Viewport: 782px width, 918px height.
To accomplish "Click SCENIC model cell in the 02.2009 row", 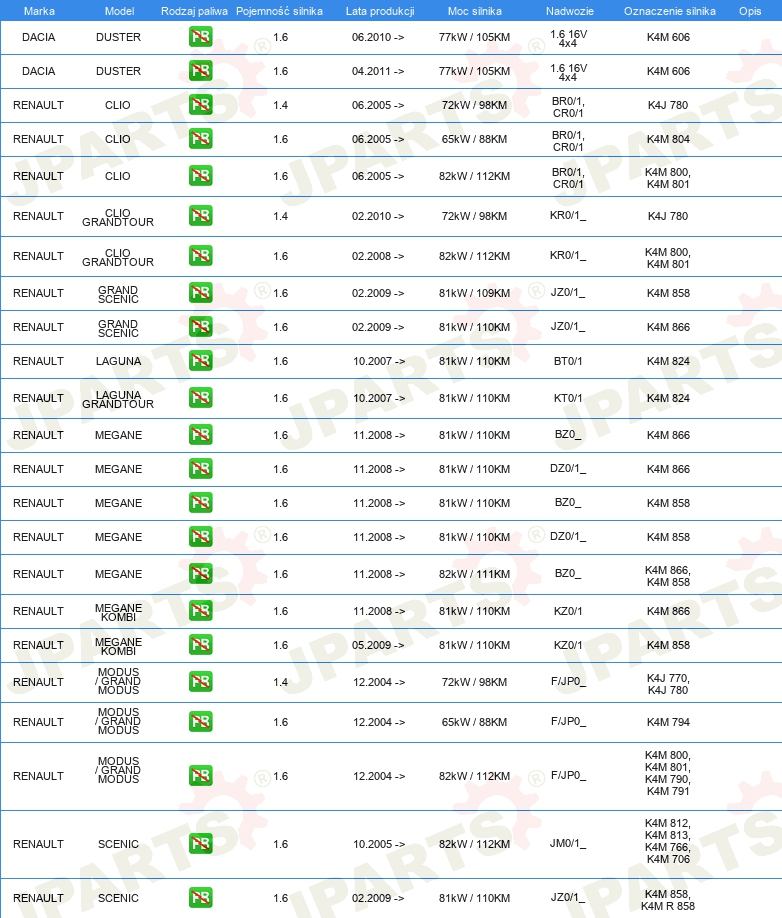I will [x=118, y=898].
